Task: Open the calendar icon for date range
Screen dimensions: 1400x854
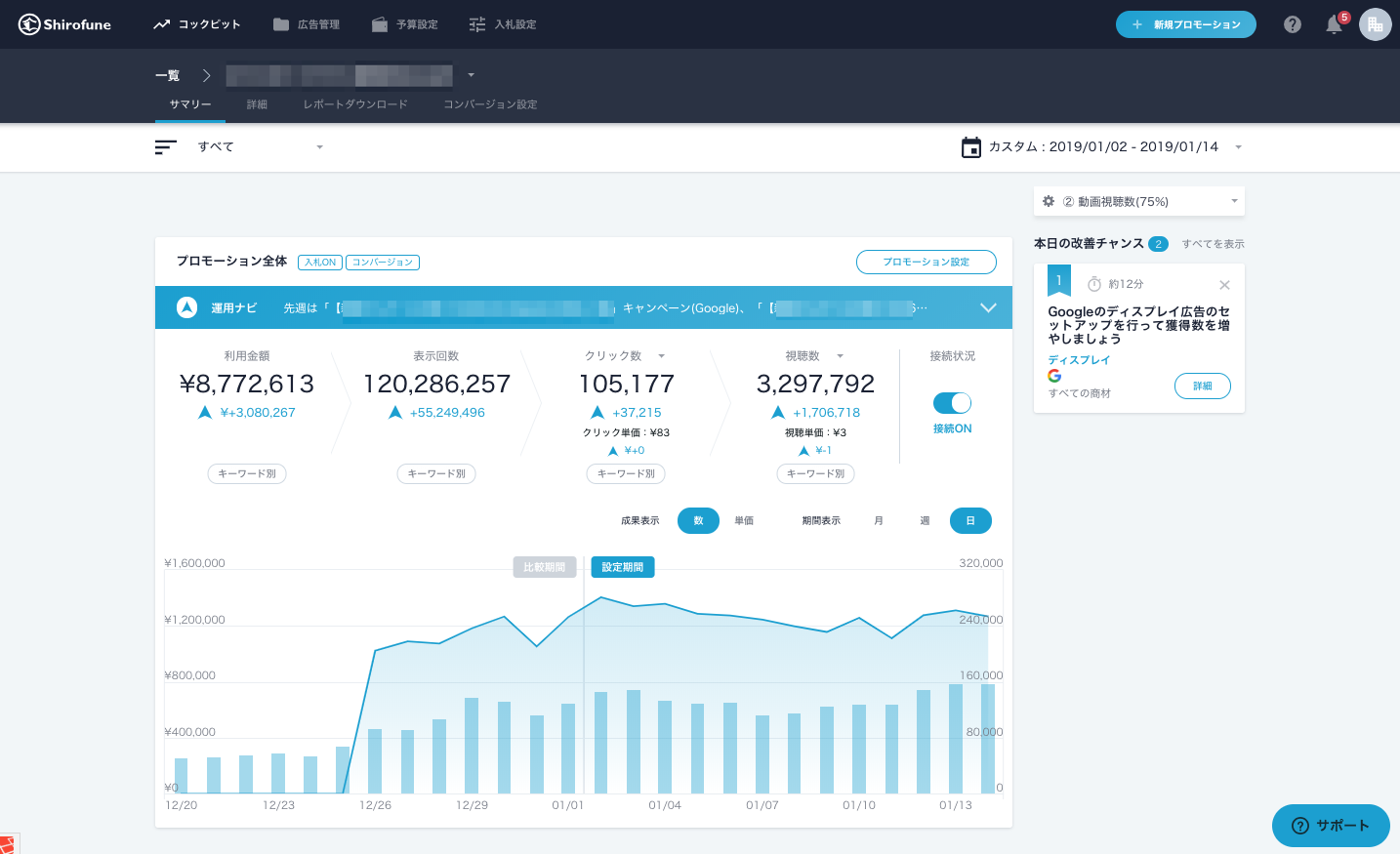Action: tap(971, 147)
